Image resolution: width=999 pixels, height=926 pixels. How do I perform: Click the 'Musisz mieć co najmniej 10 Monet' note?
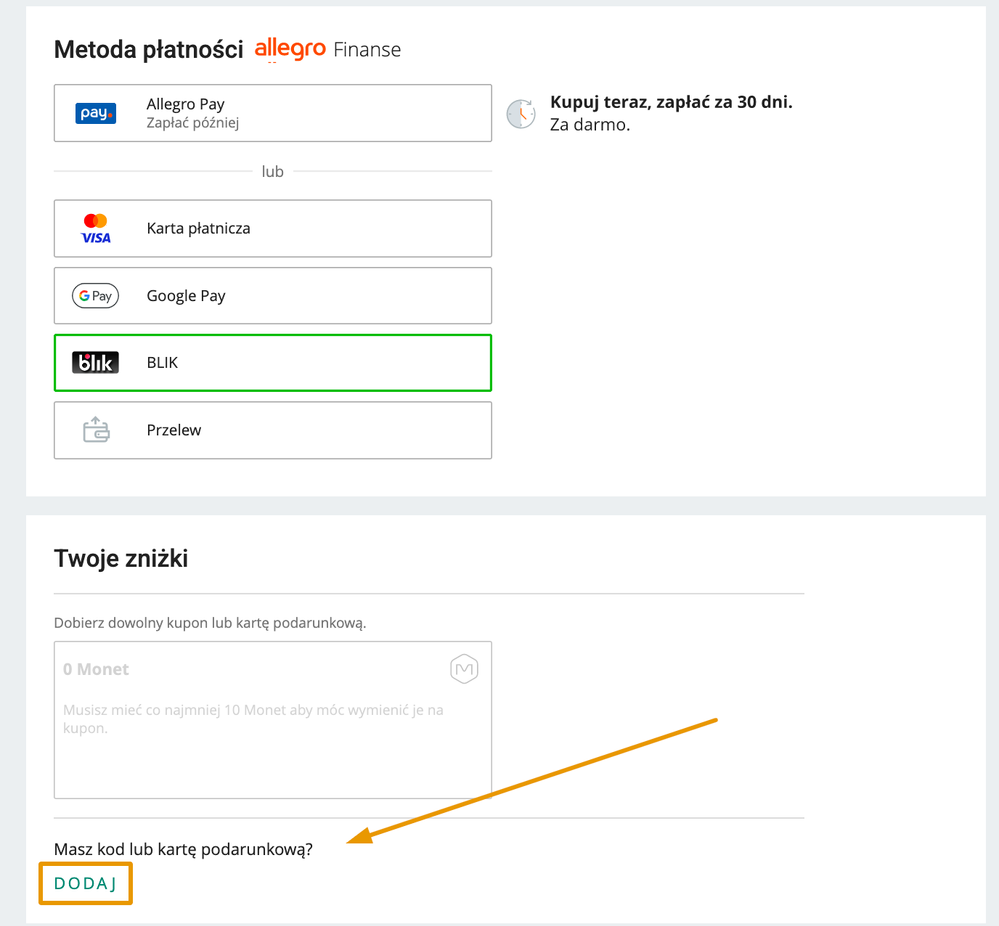click(x=253, y=719)
